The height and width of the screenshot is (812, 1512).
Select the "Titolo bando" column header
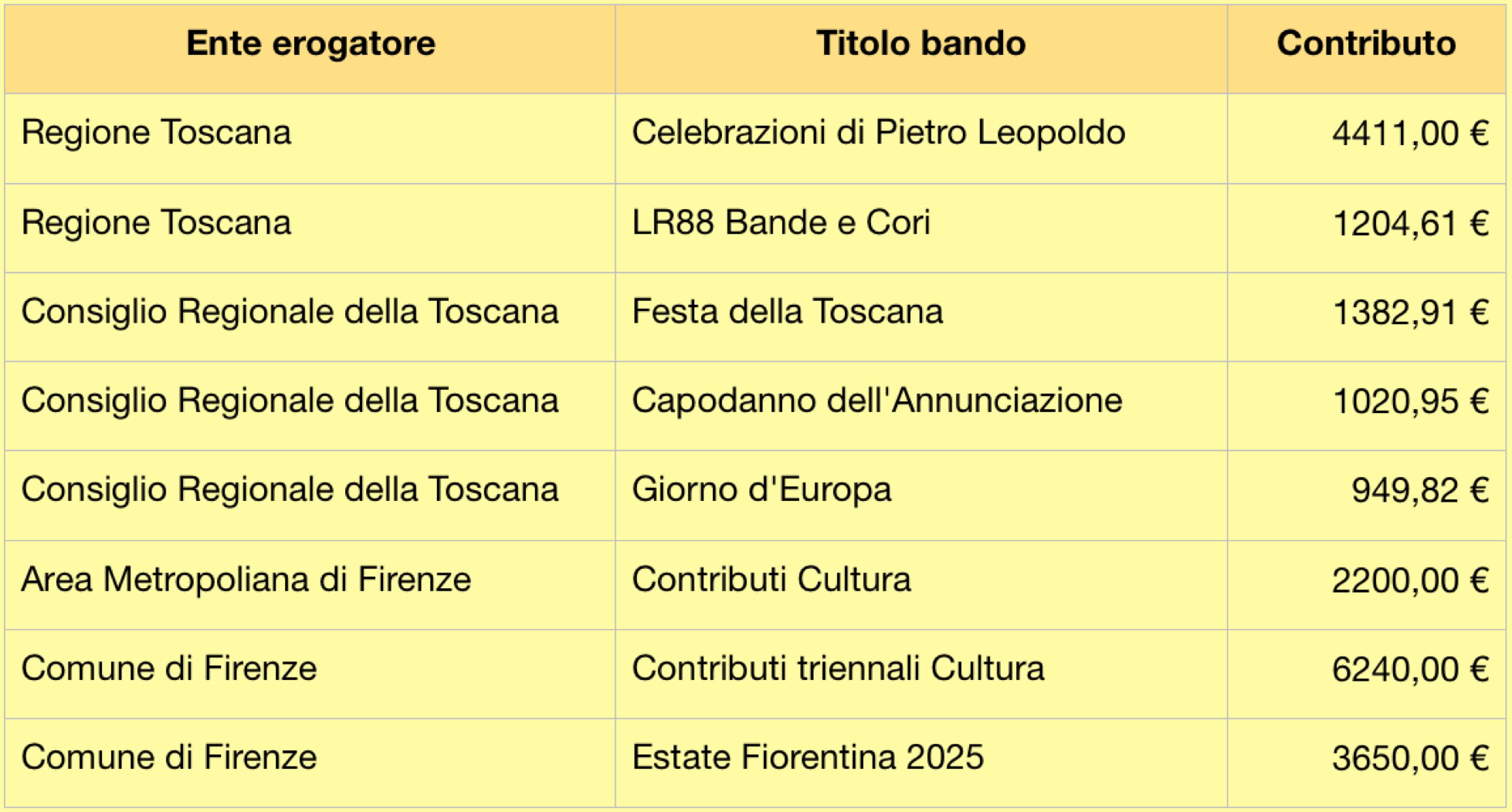(920, 44)
